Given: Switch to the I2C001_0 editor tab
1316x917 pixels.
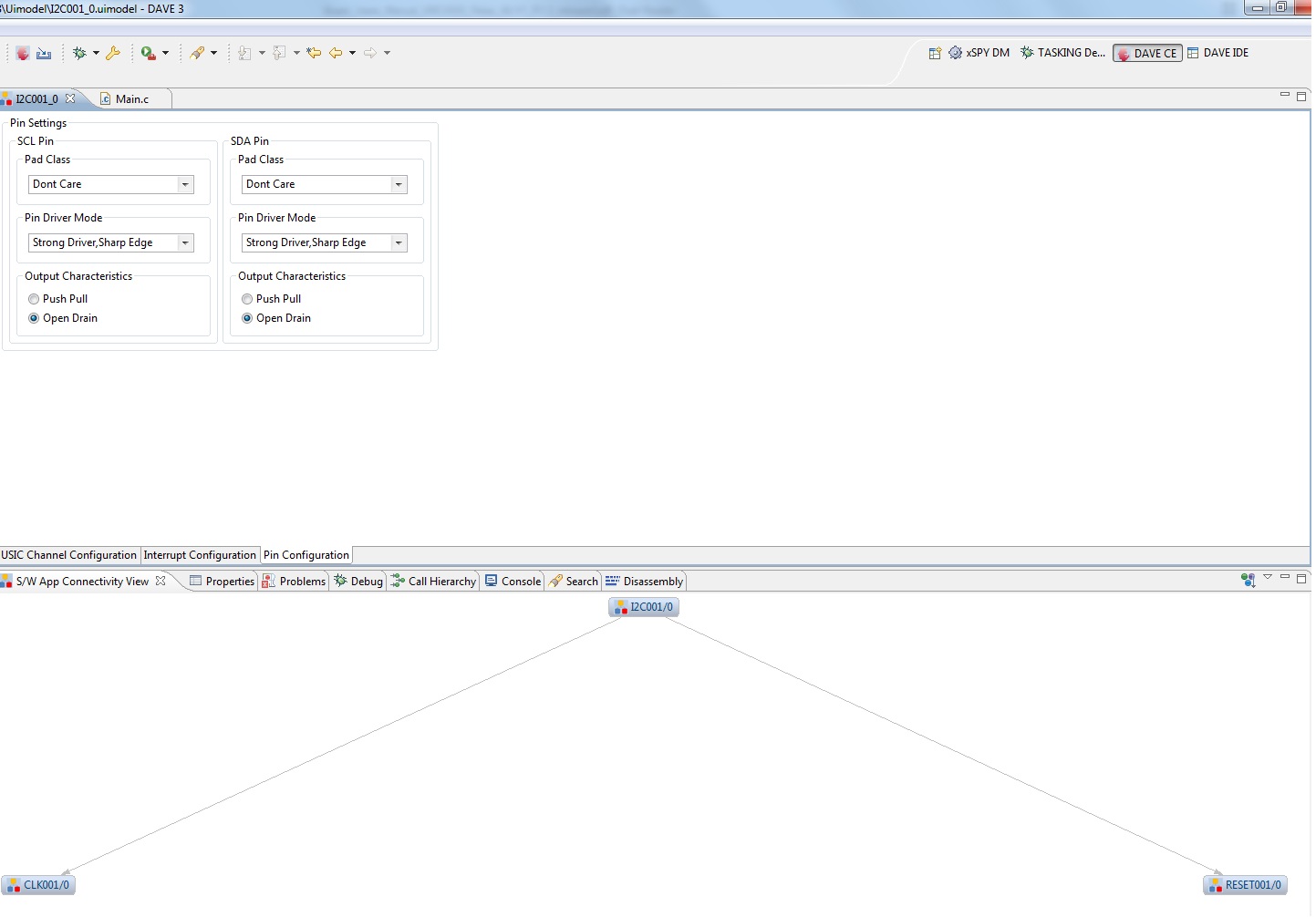Looking at the screenshot, I should coord(36,98).
